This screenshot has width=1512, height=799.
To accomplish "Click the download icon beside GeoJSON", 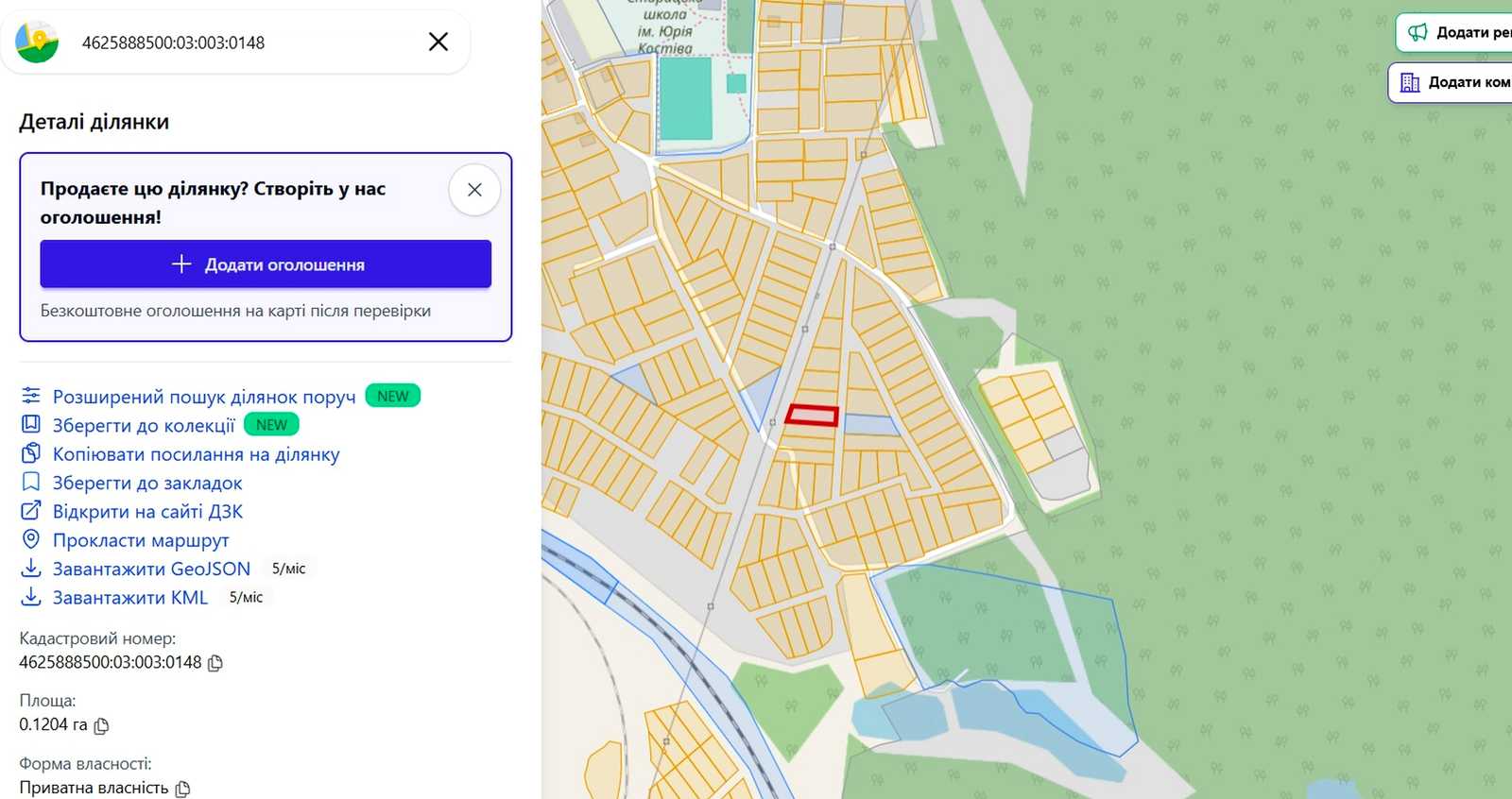I will click(31, 568).
